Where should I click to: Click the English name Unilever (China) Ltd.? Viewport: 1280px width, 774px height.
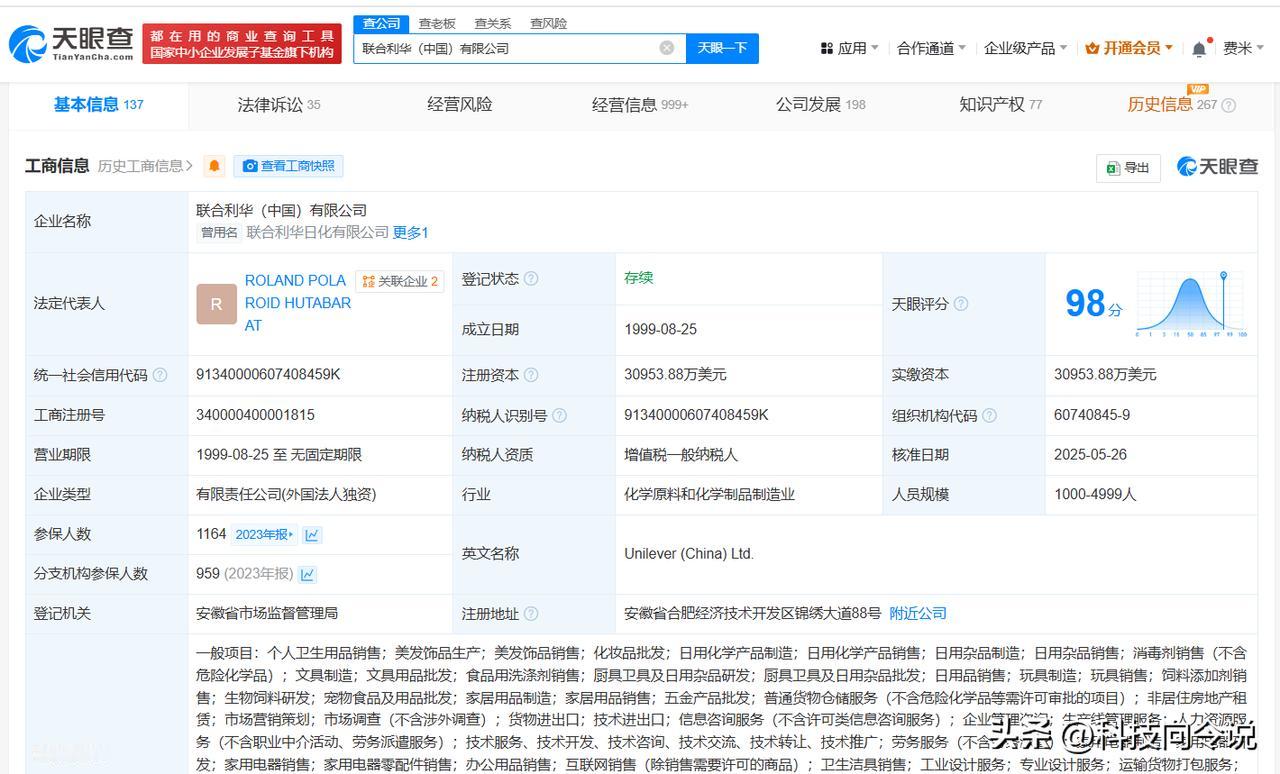[689, 554]
